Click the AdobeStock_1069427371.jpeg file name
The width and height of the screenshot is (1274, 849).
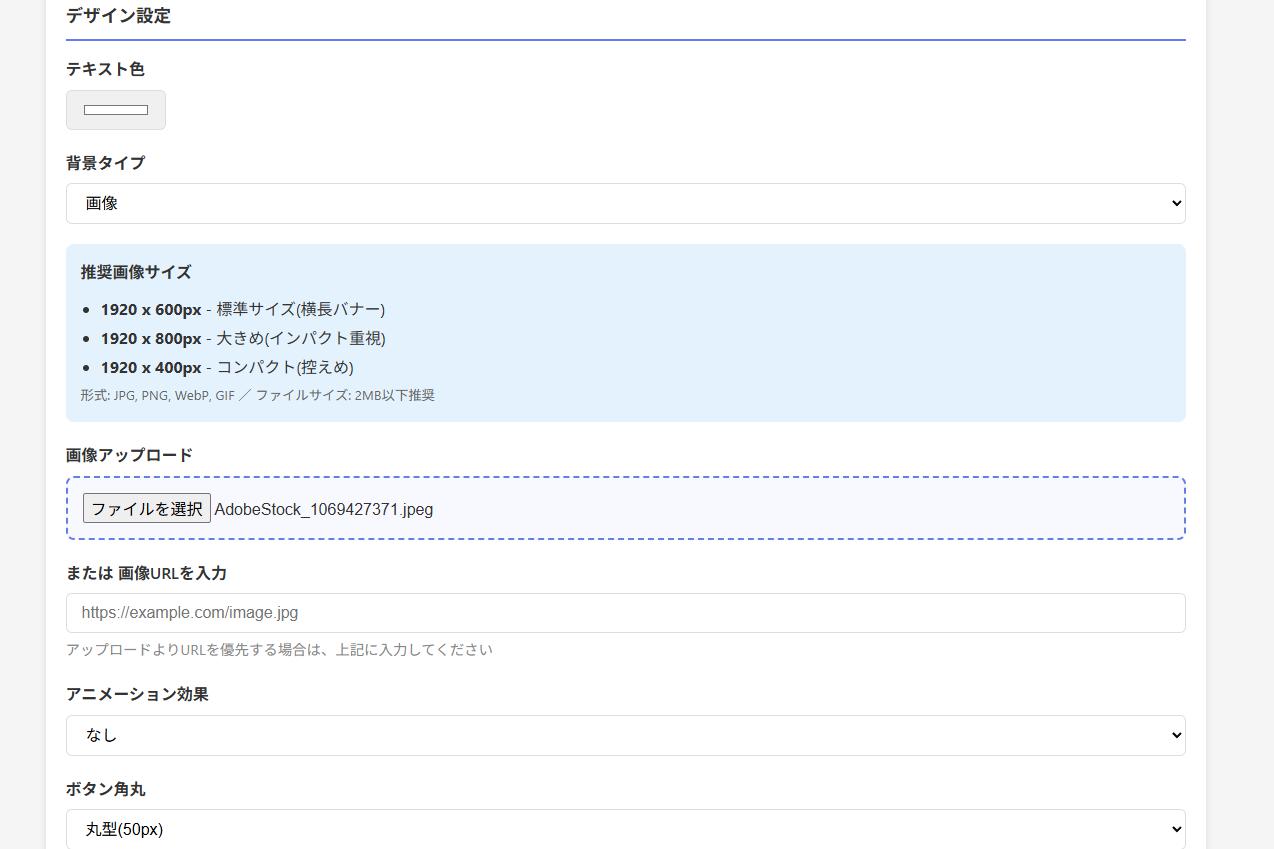(x=324, y=510)
